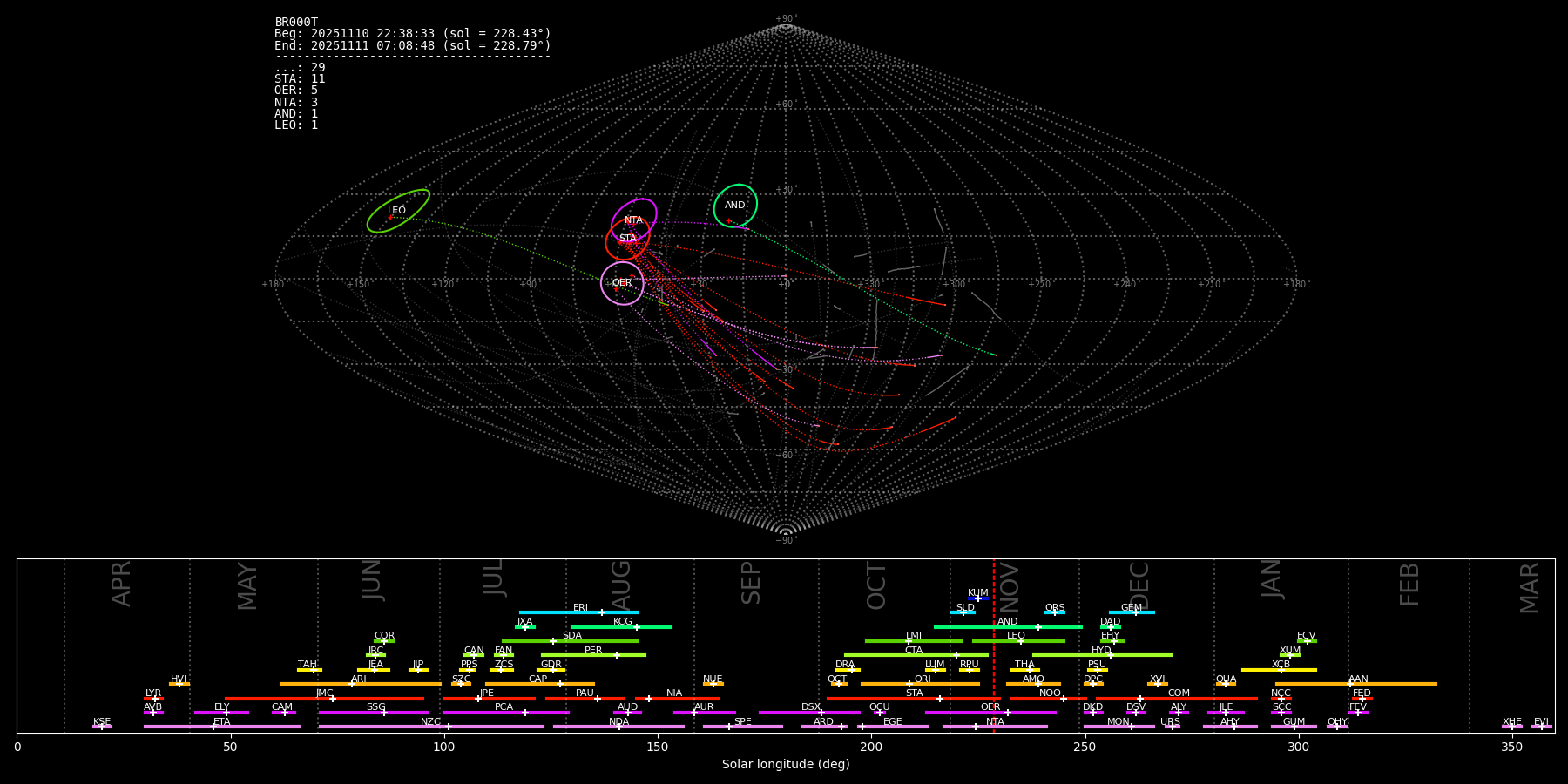Image resolution: width=1568 pixels, height=784 pixels.
Task: Click the LEO radiant ellipse on the sky map
Action: pyautogui.click(x=398, y=211)
